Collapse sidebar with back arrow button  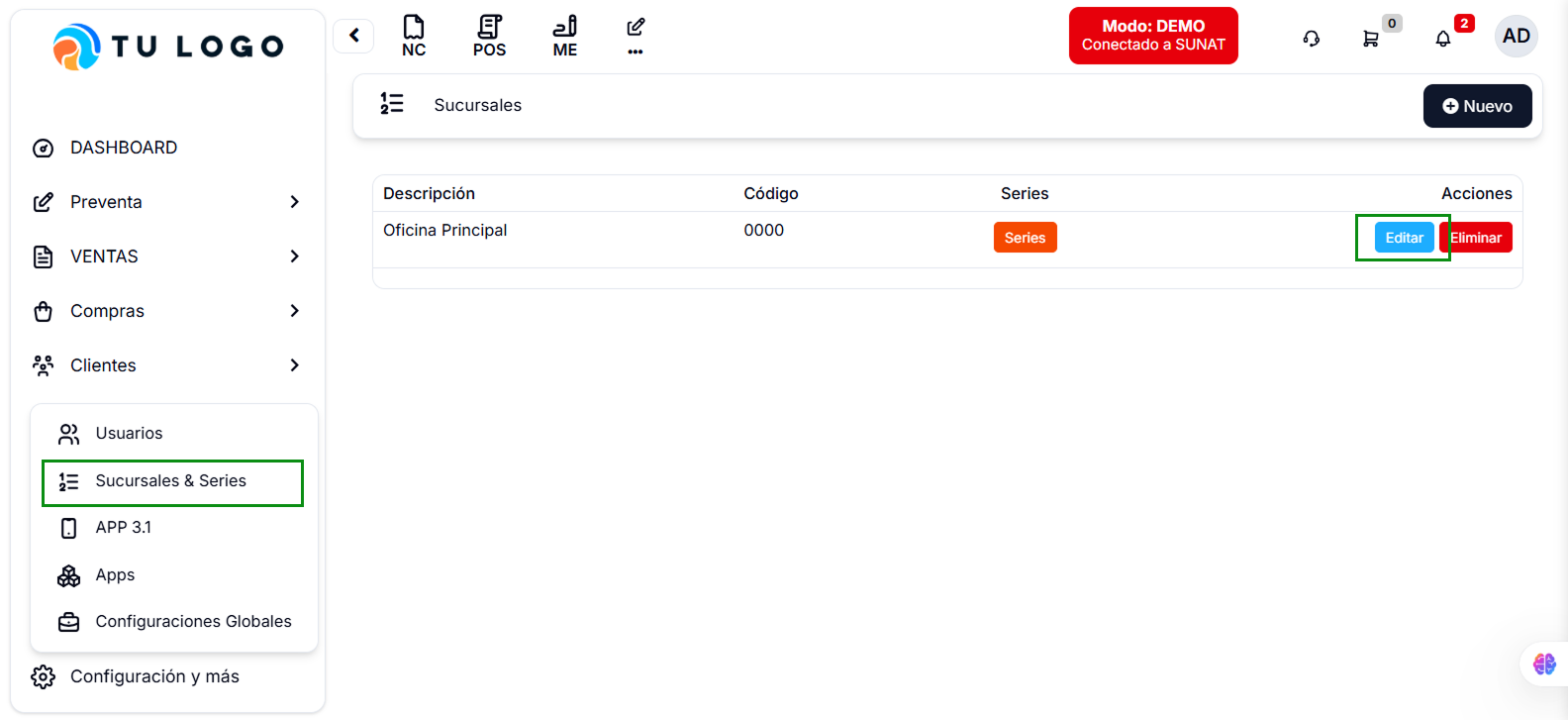coord(353,37)
